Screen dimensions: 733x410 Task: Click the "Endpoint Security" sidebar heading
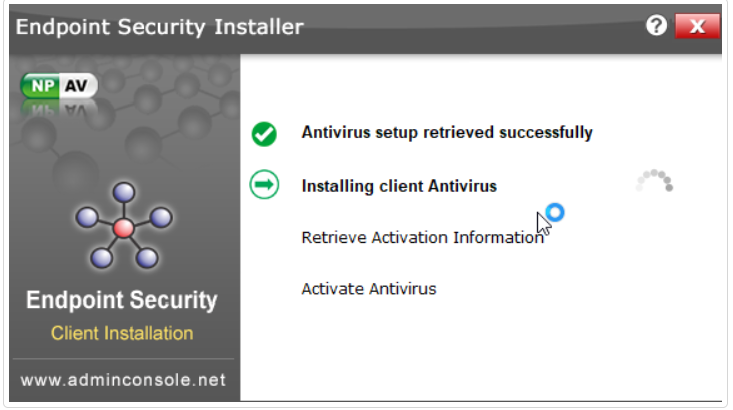[121, 300]
